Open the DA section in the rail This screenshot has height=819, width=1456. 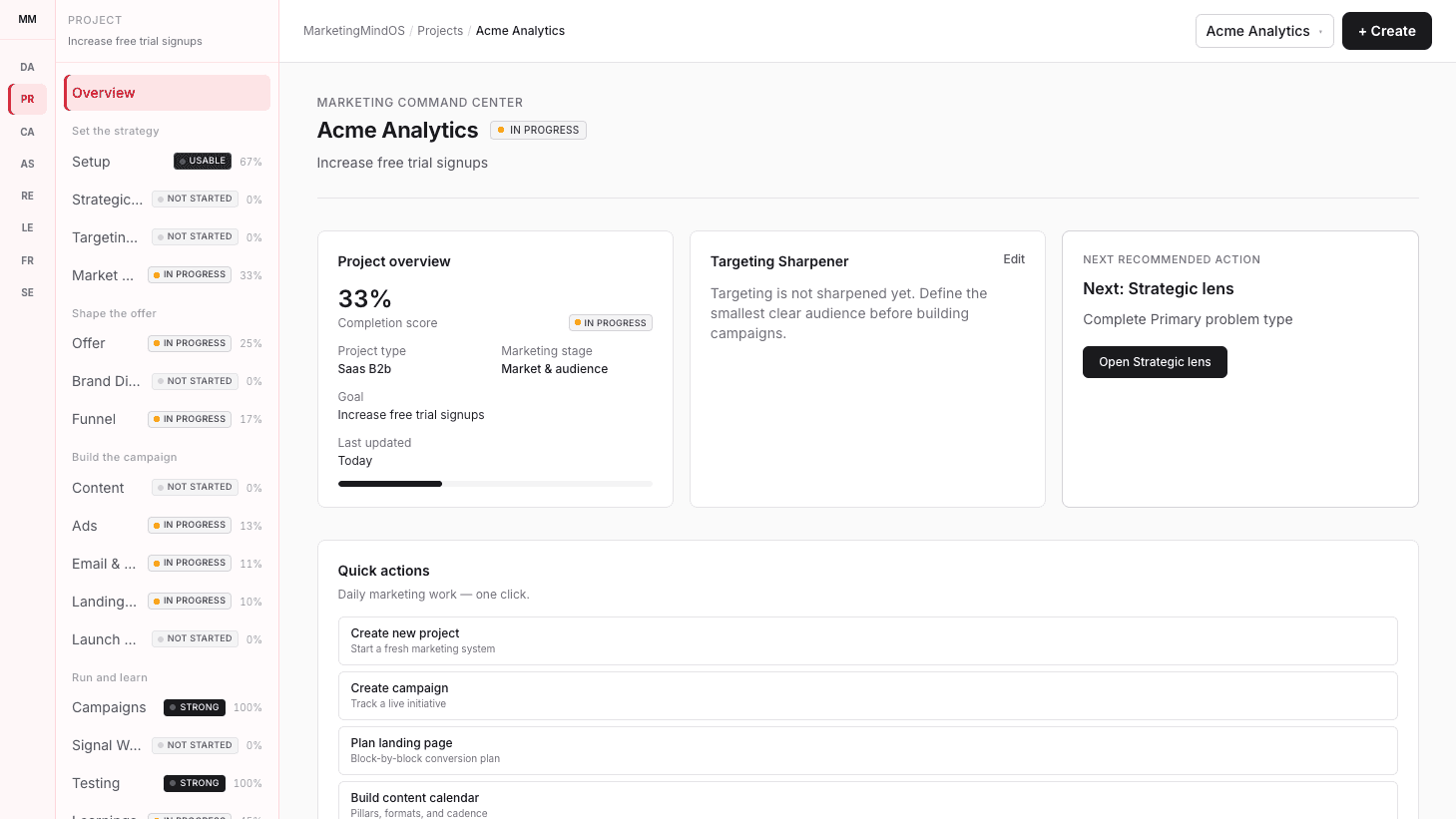tap(27, 67)
